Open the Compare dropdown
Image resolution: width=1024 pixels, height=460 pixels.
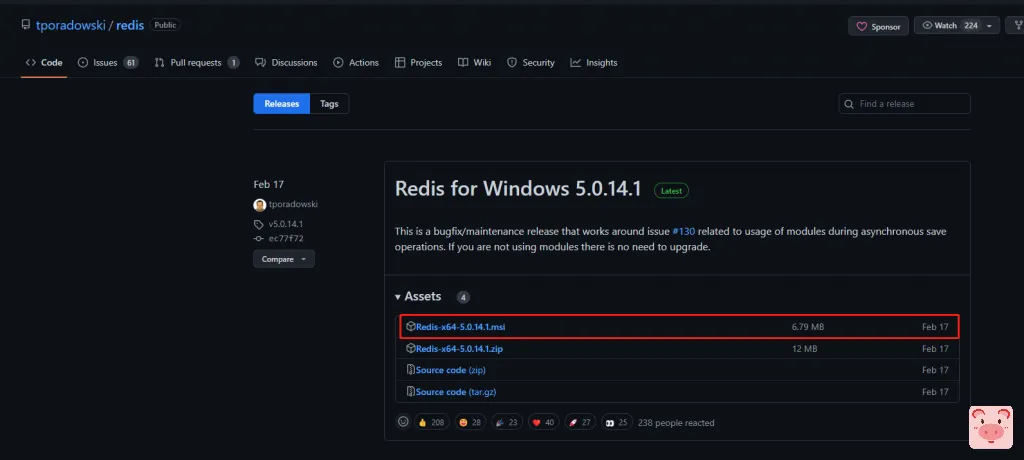tap(283, 259)
